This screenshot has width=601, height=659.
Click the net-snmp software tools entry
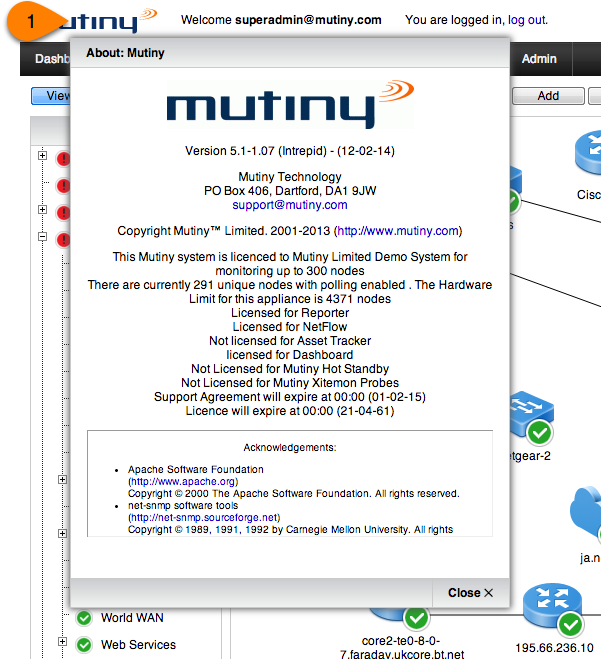point(183,506)
